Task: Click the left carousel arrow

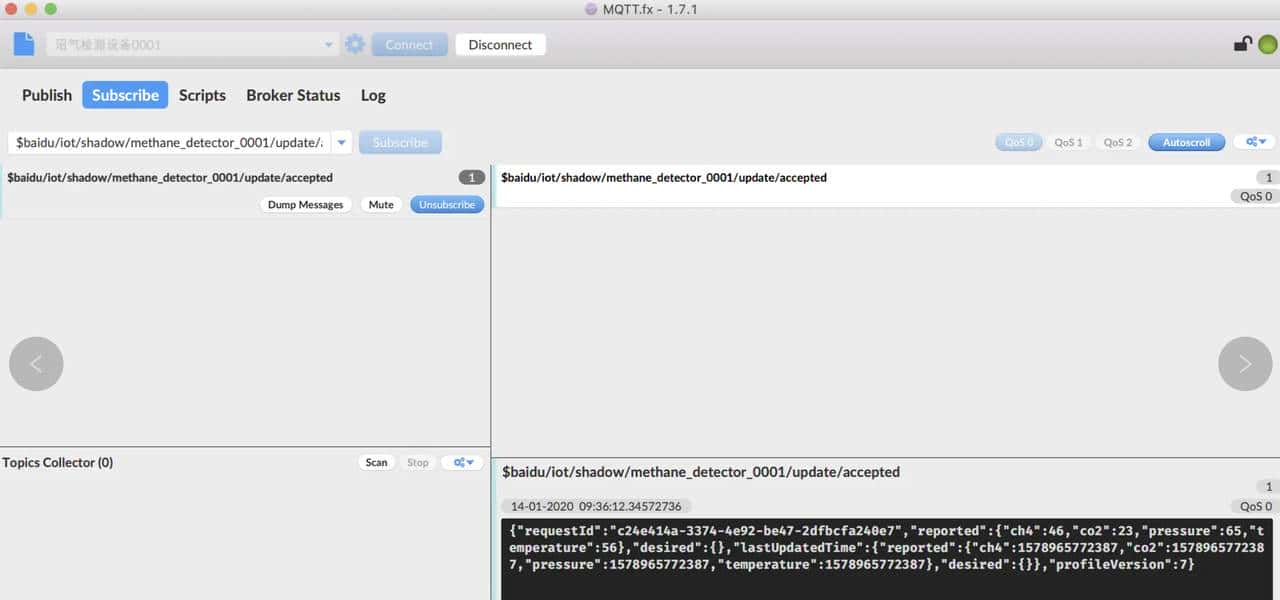Action: tap(36, 364)
